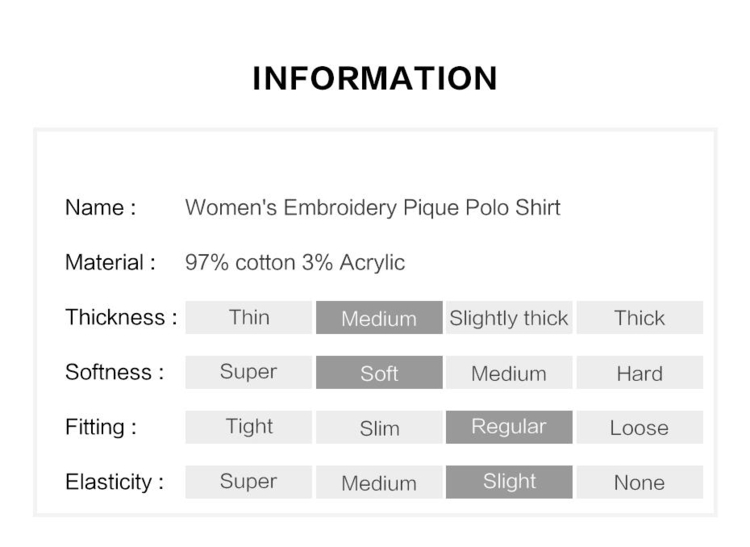
Task: Select the Hard softness option
Action: click(x=640, y=372)
